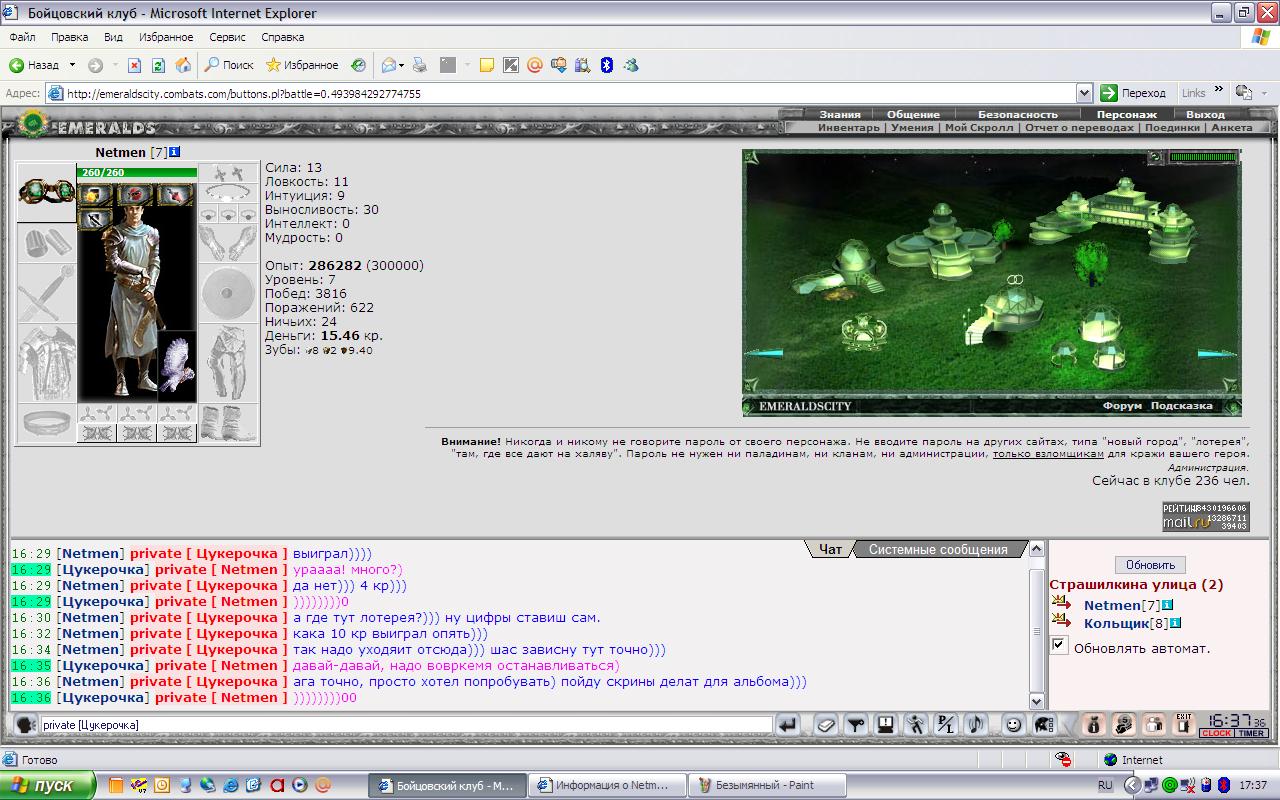
Task: Toggle the "Обновлять автомат." checkbox
Action: click(1059, 646)
